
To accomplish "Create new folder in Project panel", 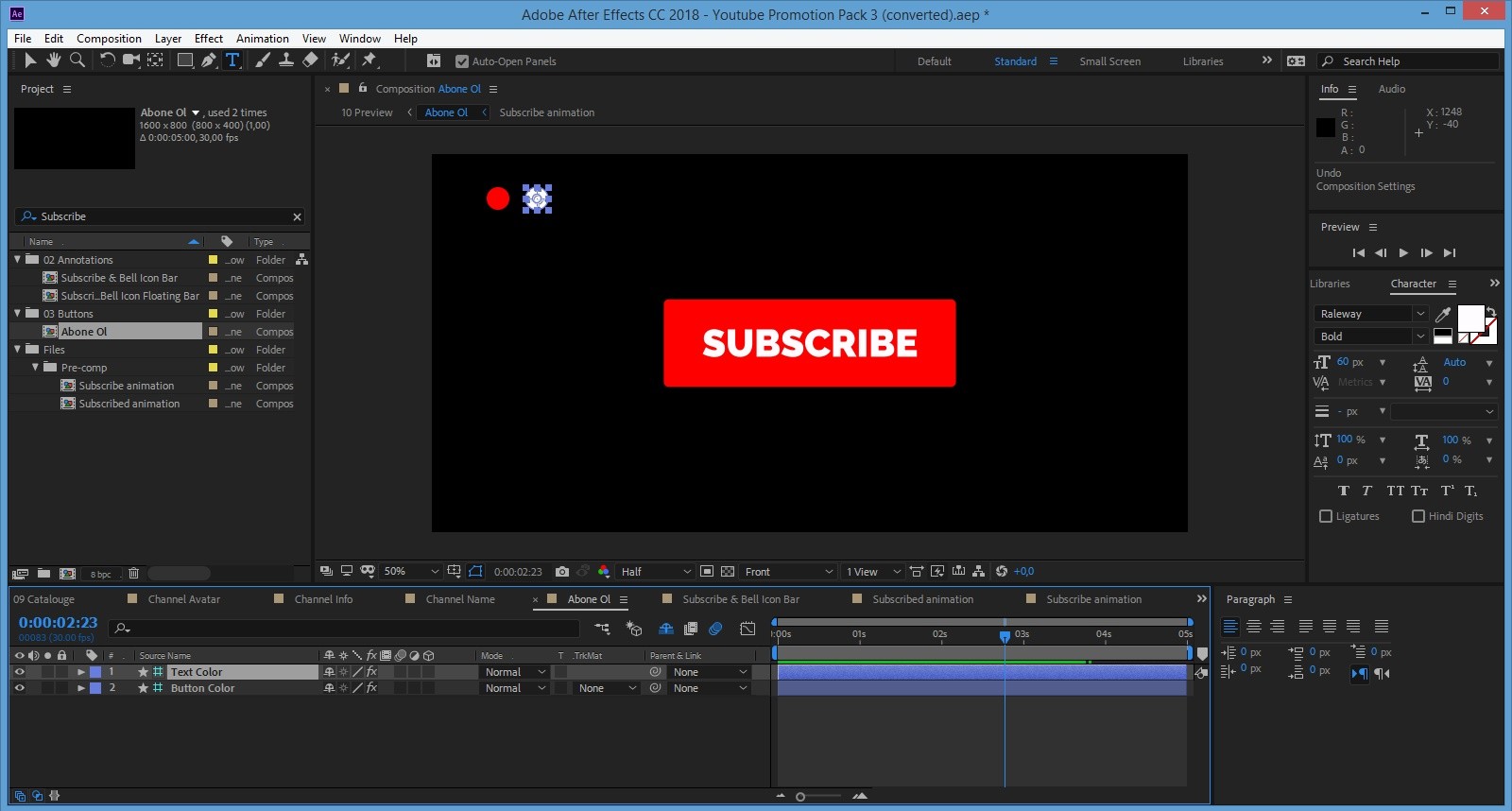I will 43,573.
